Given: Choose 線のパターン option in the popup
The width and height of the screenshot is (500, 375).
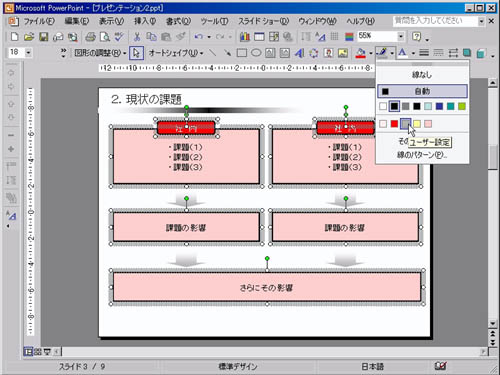Looking at the screenshot, I should point(422,155).
